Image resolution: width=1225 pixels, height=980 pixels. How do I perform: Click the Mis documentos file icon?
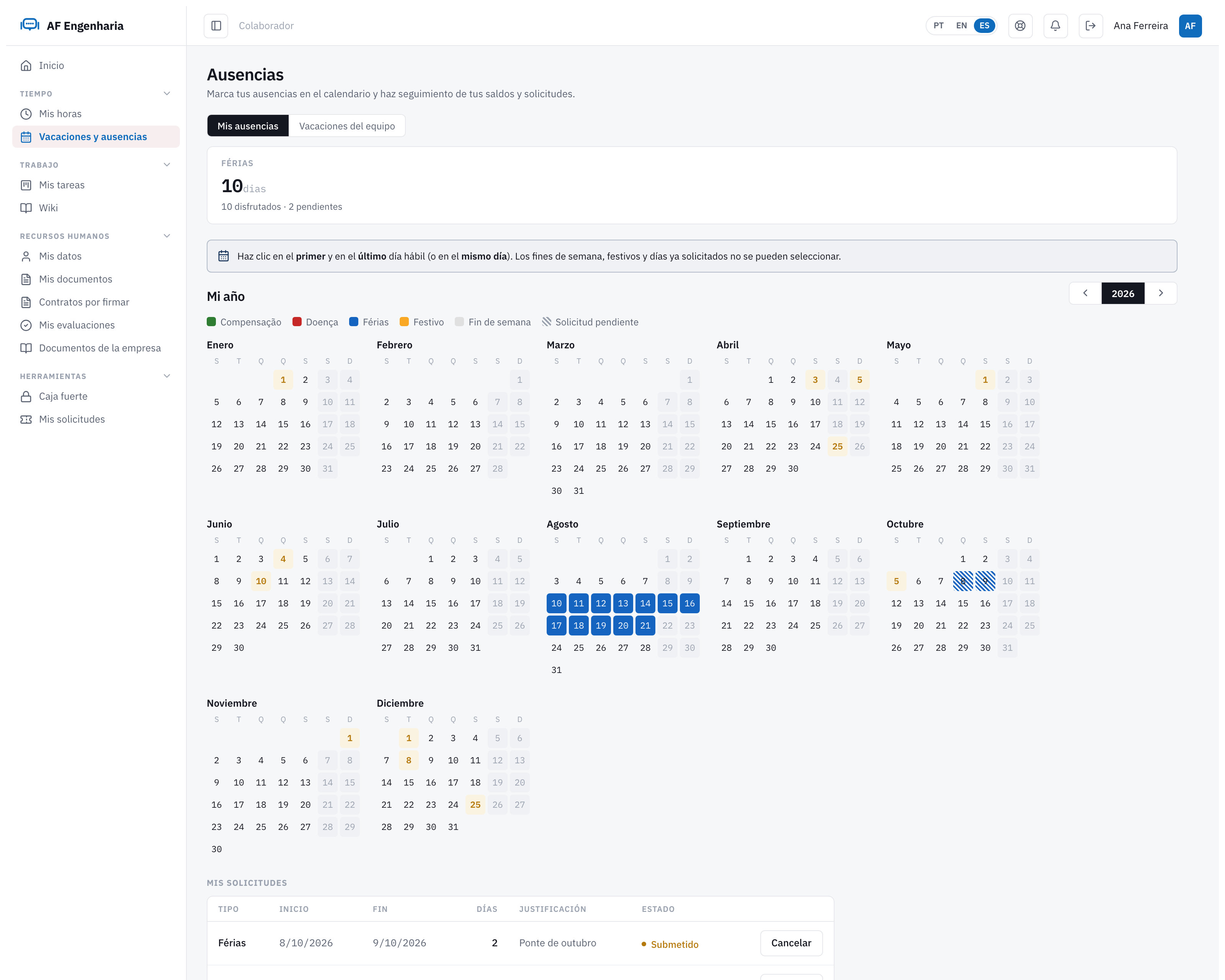(x=26, y=279)
